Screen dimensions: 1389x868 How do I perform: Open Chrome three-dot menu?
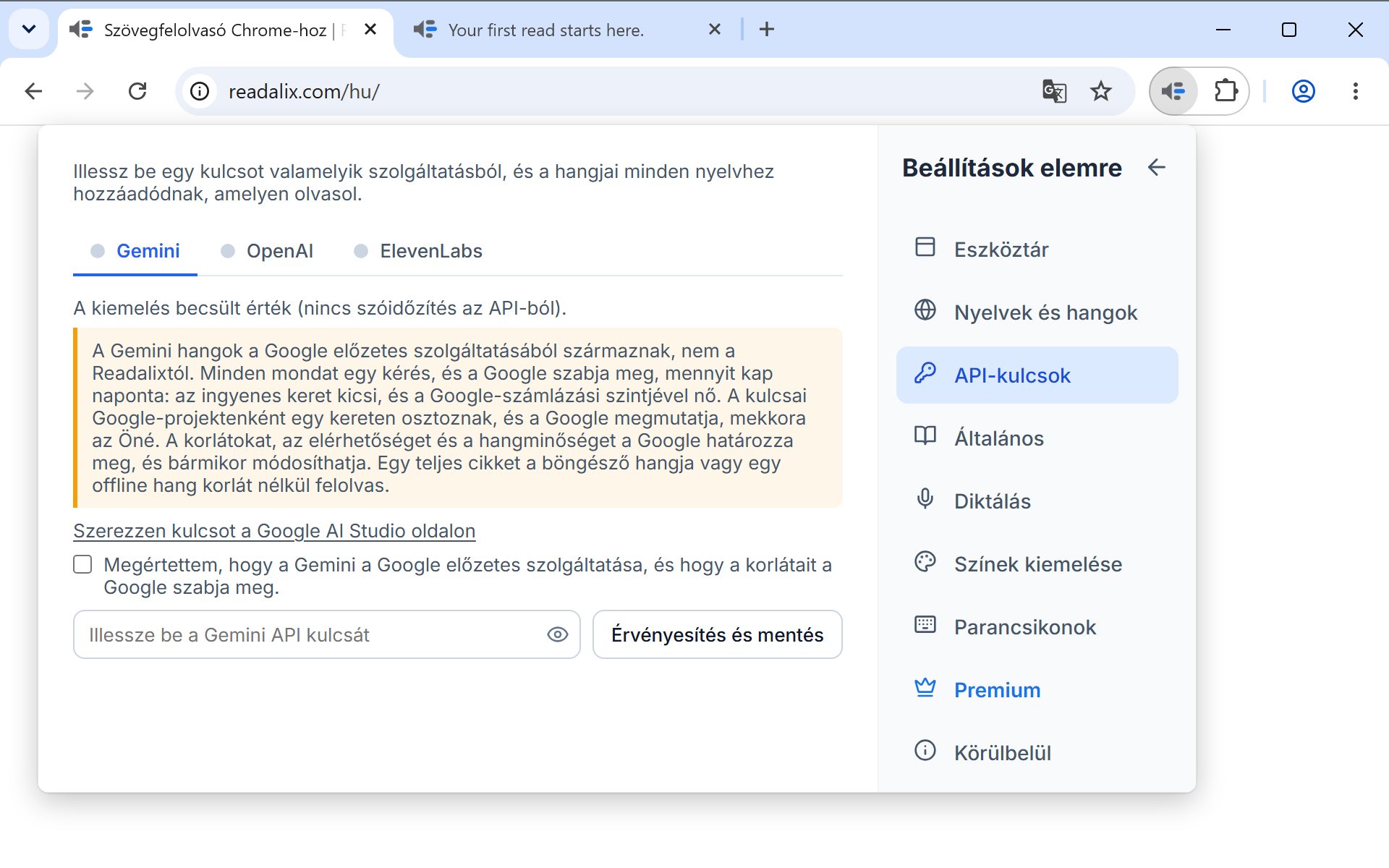pyautogui.click(x=1356, y=91)
